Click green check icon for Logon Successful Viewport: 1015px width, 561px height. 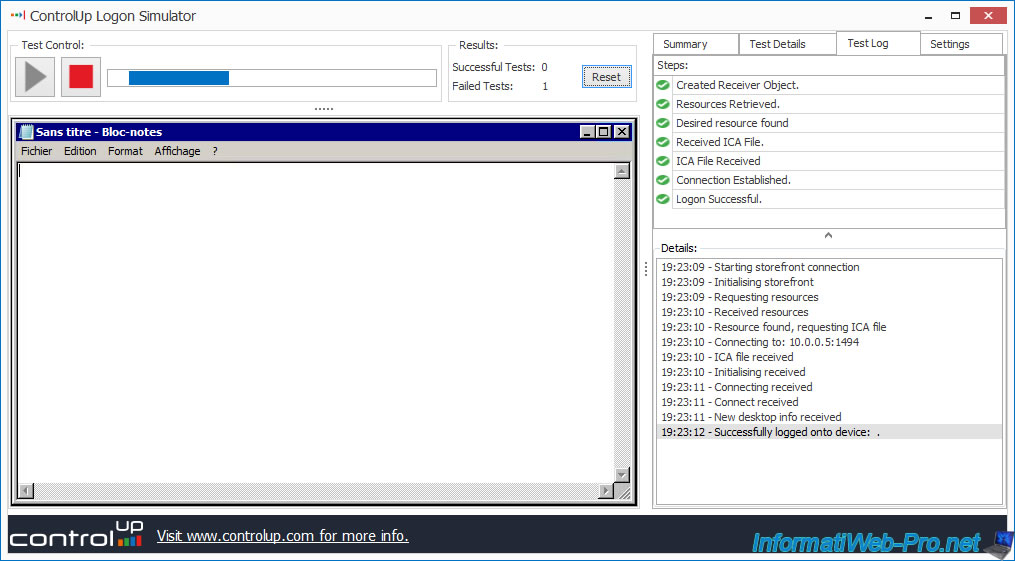[x=663, y=199]
